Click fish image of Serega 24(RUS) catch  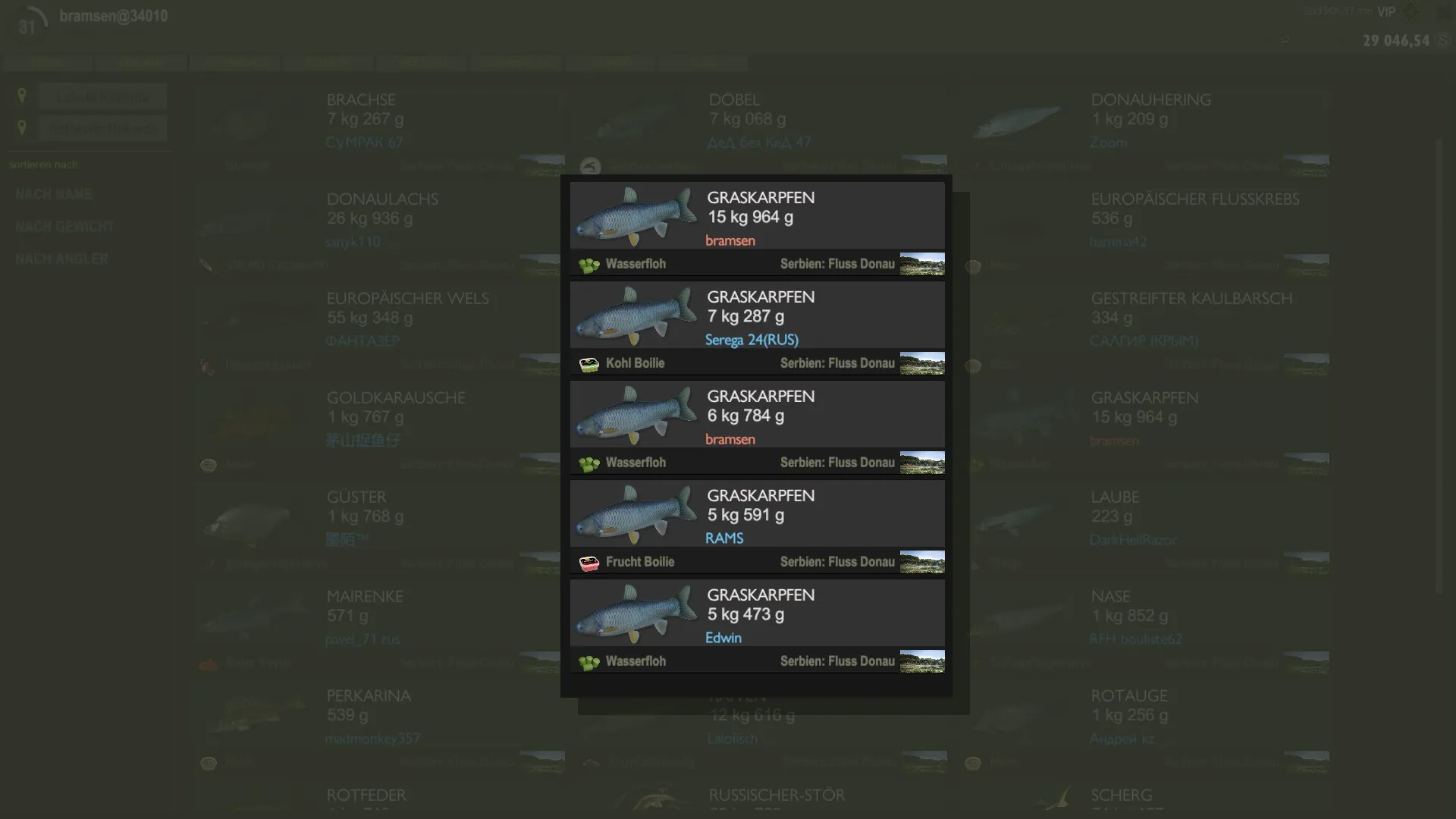(x=635, y=316)
